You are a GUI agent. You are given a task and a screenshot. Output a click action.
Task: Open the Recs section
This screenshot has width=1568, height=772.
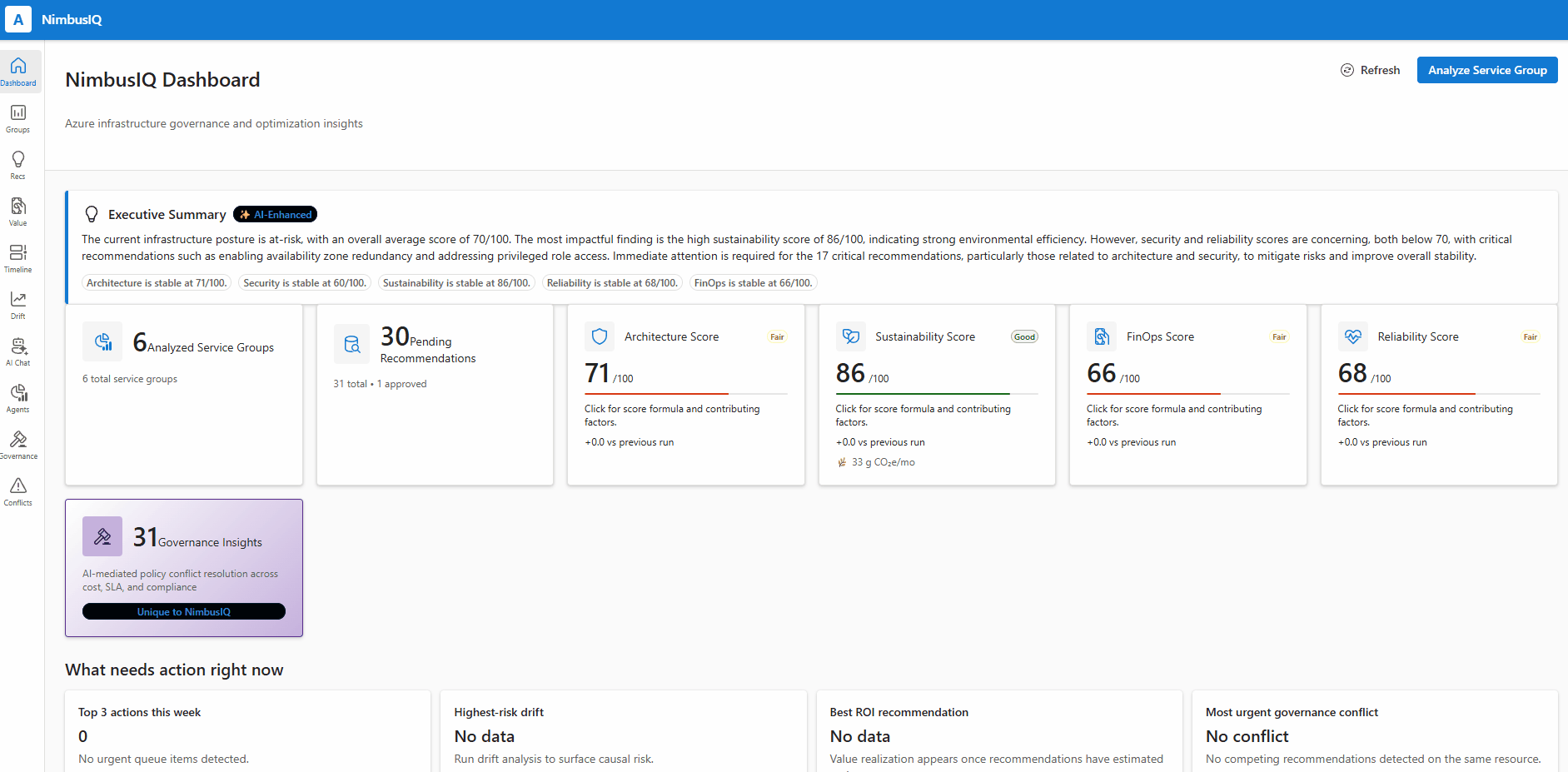click(17, 164)
